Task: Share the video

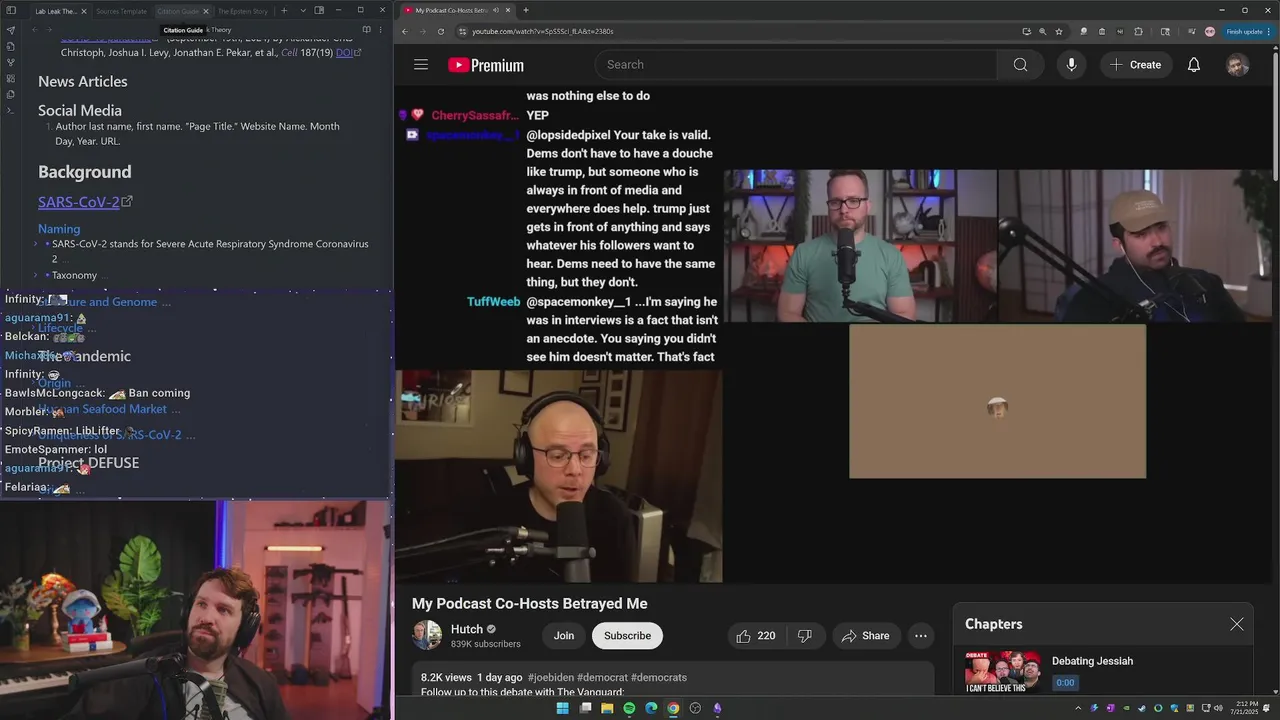Action: coord(866,636)
